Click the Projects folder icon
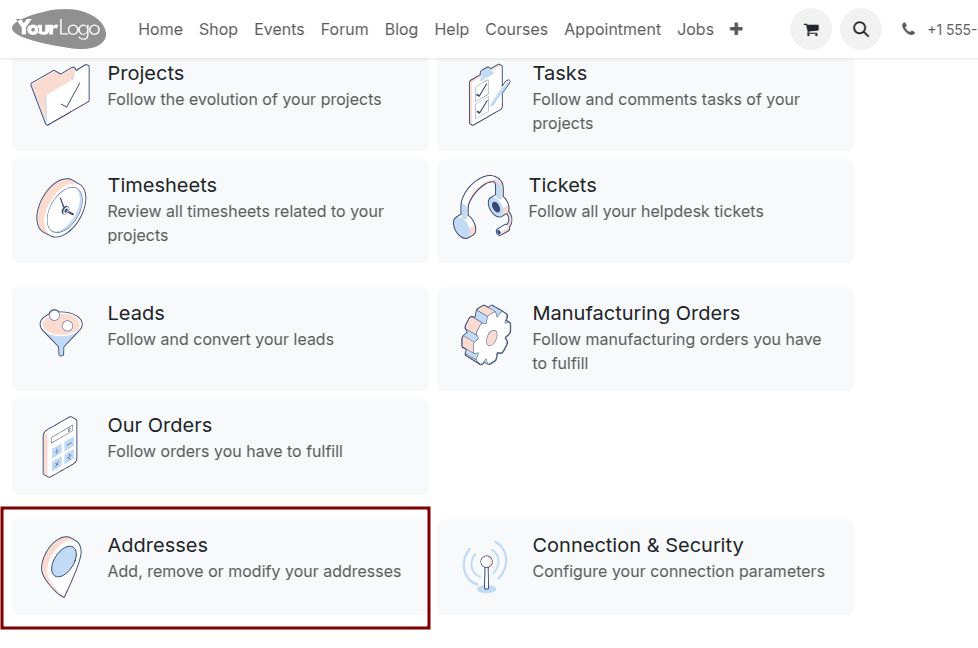Screen dimensions: 978x648 pyautogui.click(x=61, y=95)
